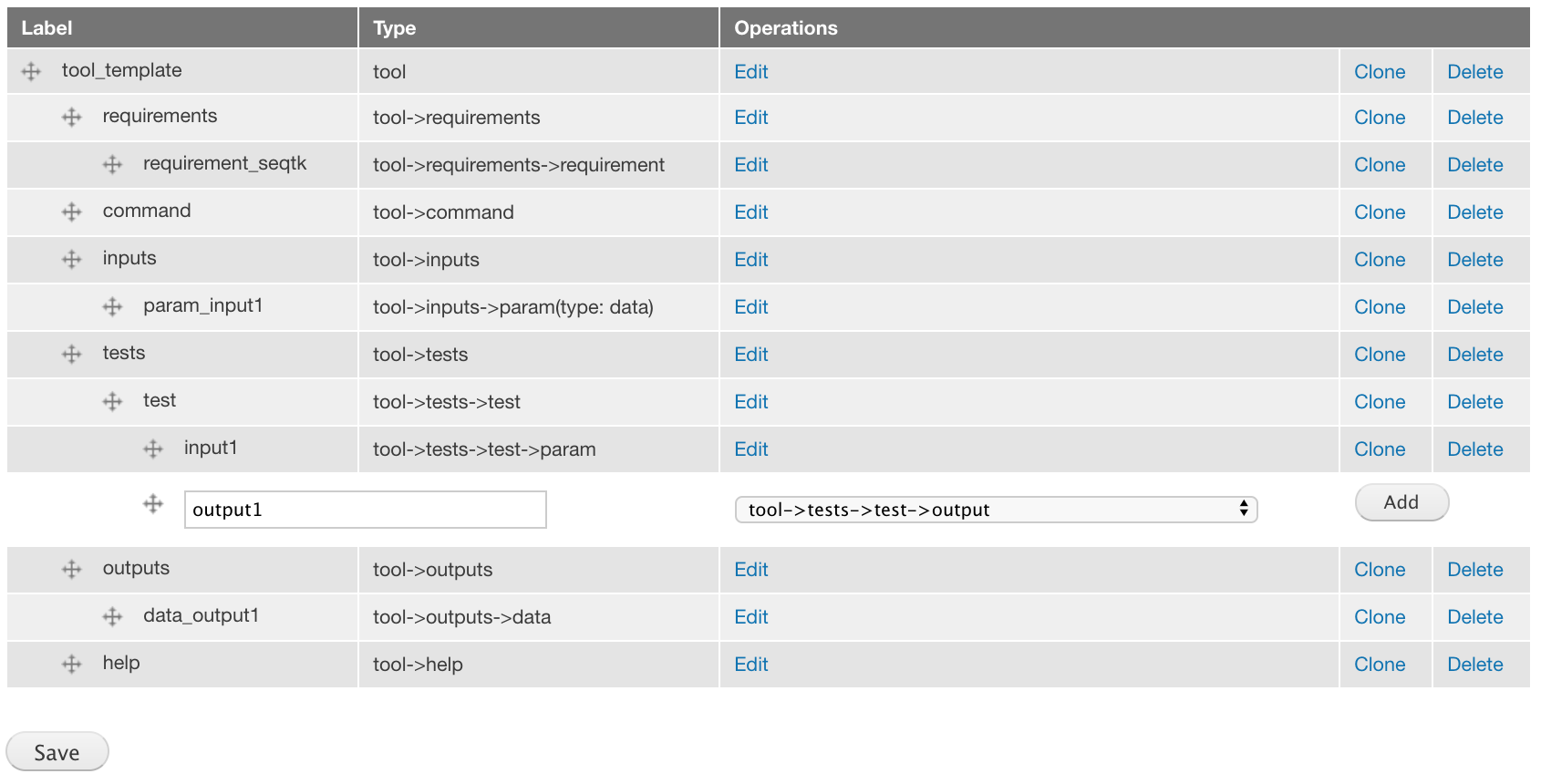The height and width of the screenshot is (784, 1541).
Task: Clone the input1 test param
Action: (x=1380, y=449)
